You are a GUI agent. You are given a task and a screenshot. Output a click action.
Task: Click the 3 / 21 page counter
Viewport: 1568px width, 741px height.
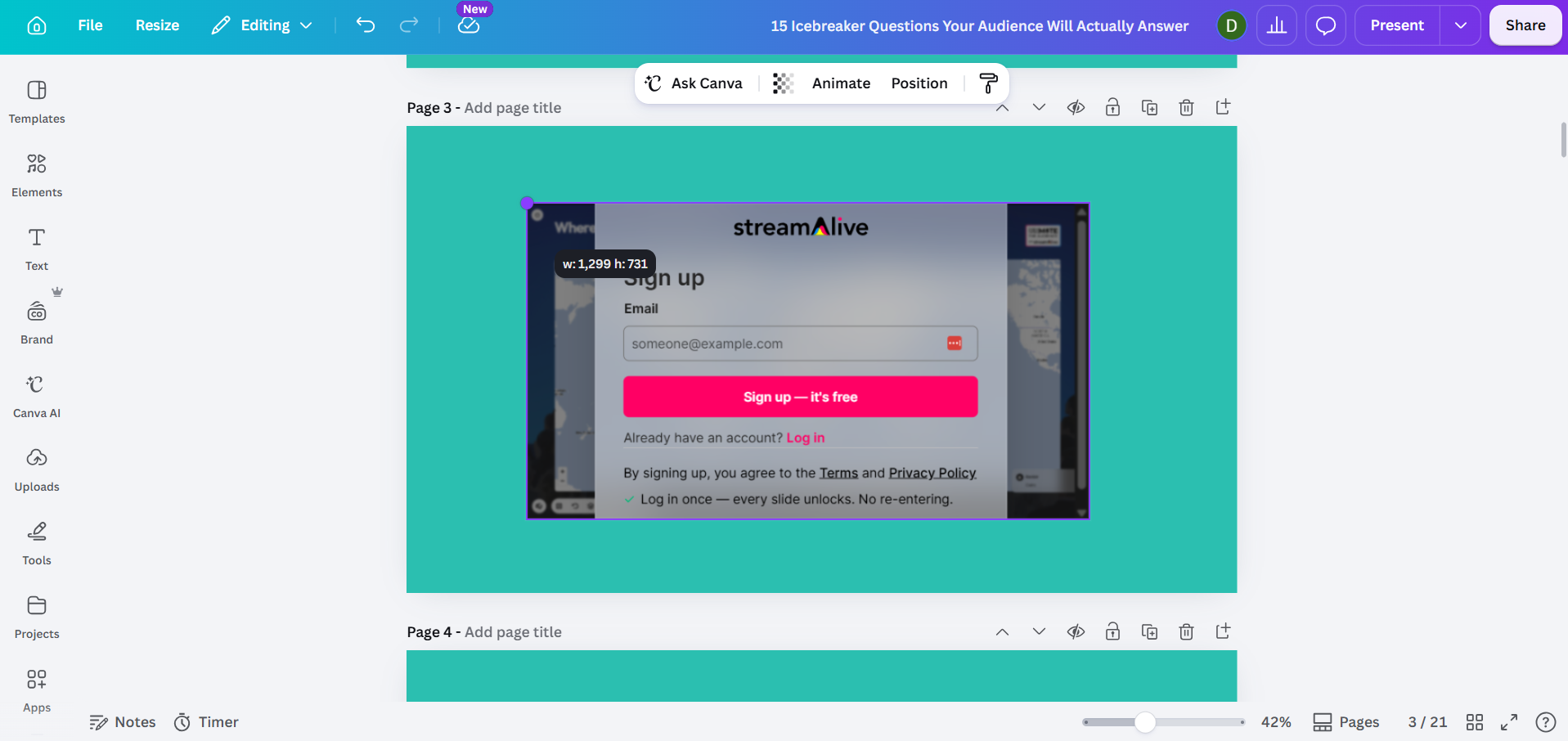coord(1427,722)
